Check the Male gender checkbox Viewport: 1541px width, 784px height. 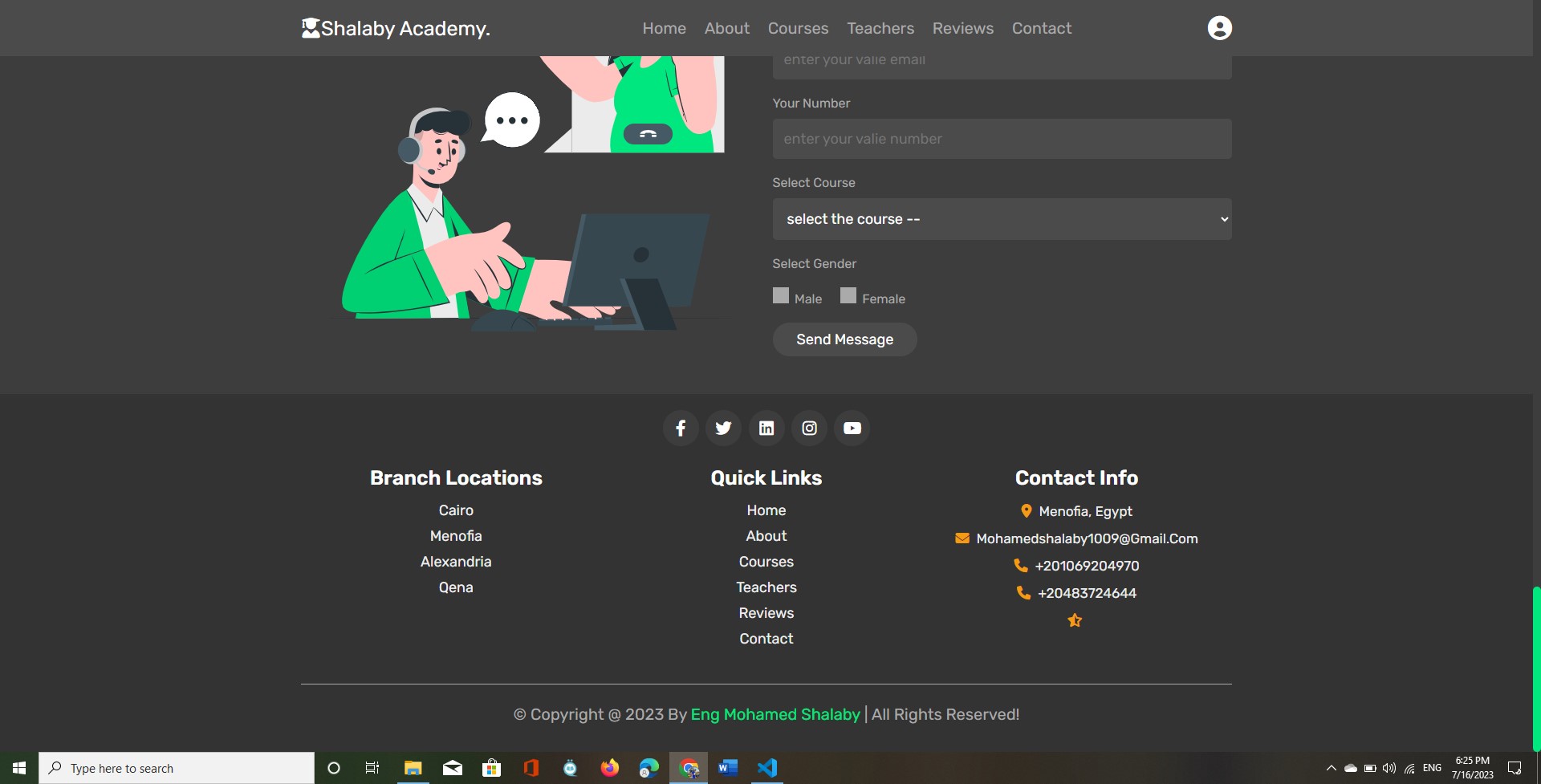781,296
